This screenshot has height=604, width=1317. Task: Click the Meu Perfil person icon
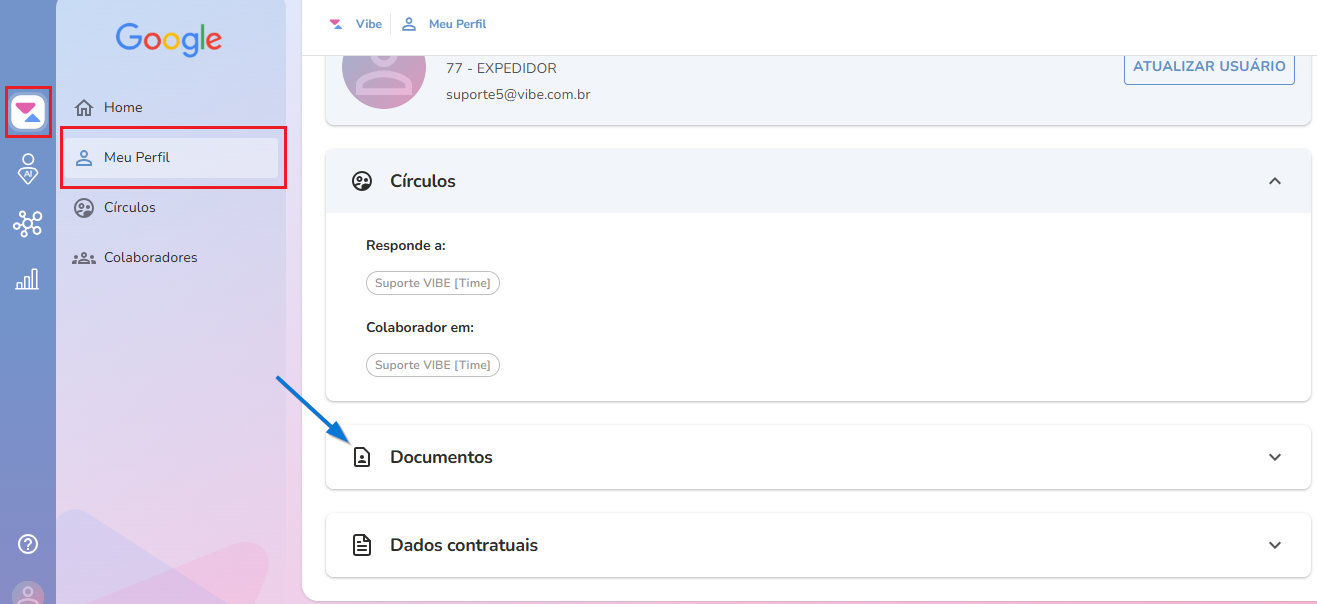click(x=84, y=157)
